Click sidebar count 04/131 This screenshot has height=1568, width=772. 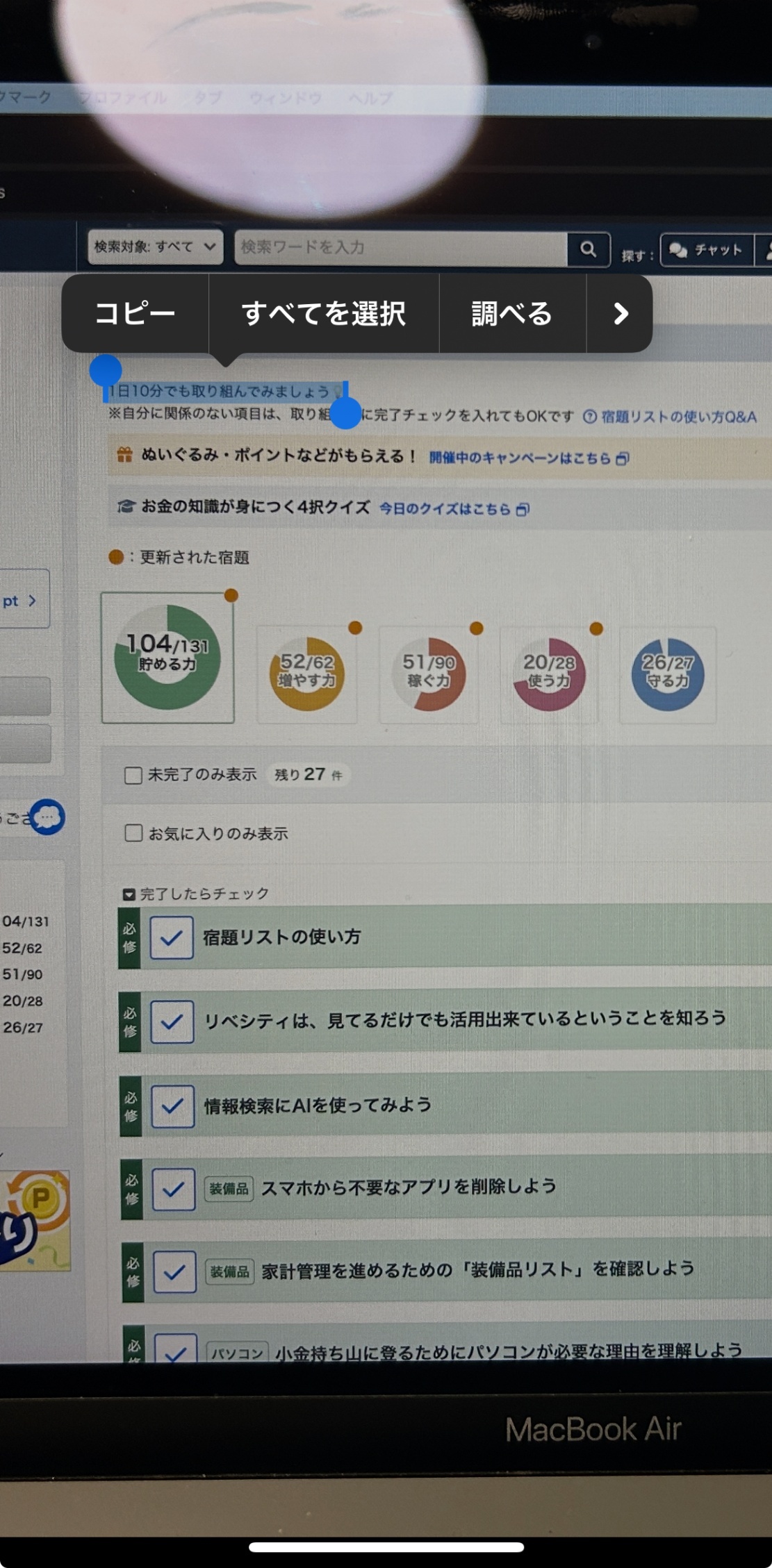coord(26,921)
